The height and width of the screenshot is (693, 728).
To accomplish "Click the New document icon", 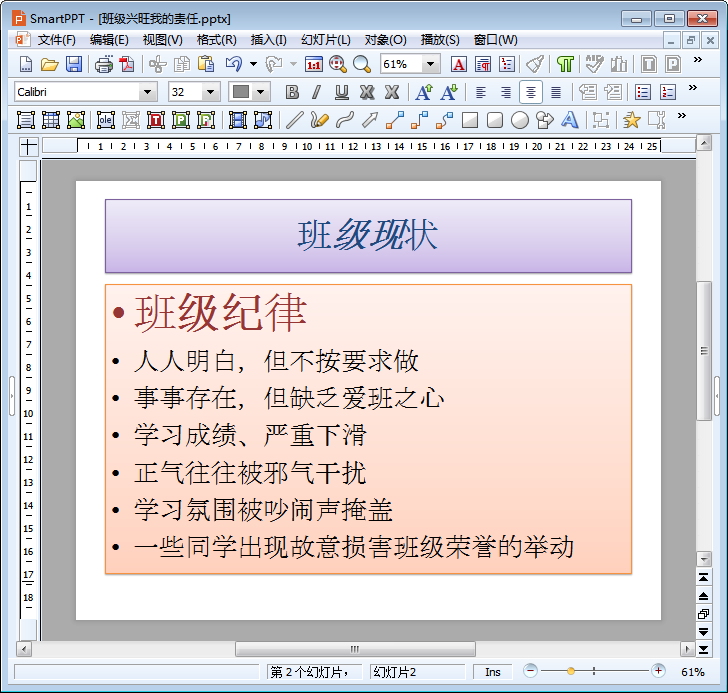I will (26, 64).
